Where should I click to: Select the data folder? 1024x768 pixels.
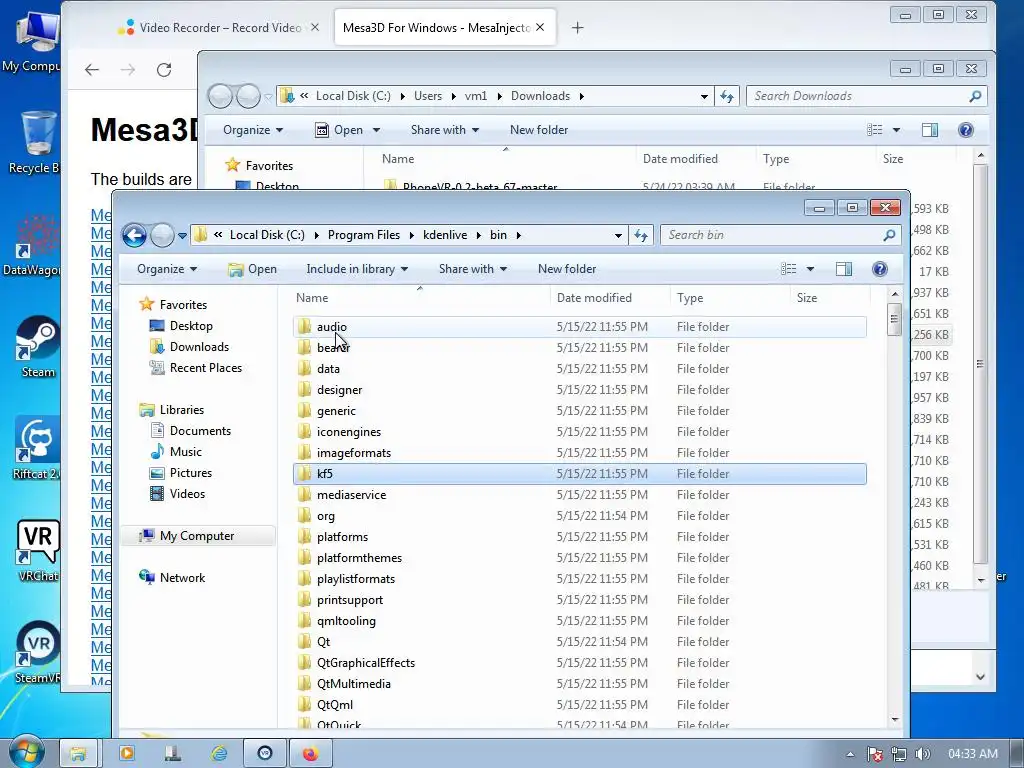[580, 369]
